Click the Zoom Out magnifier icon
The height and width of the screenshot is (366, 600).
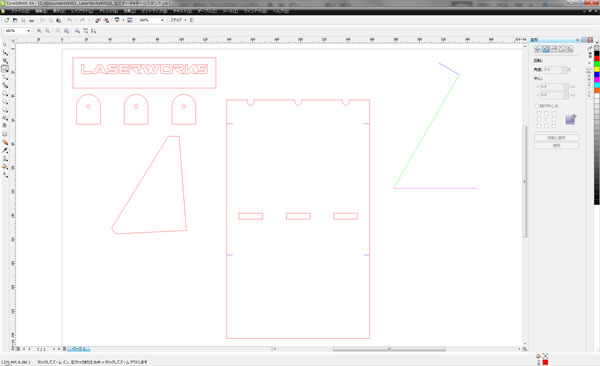(47, 31)
